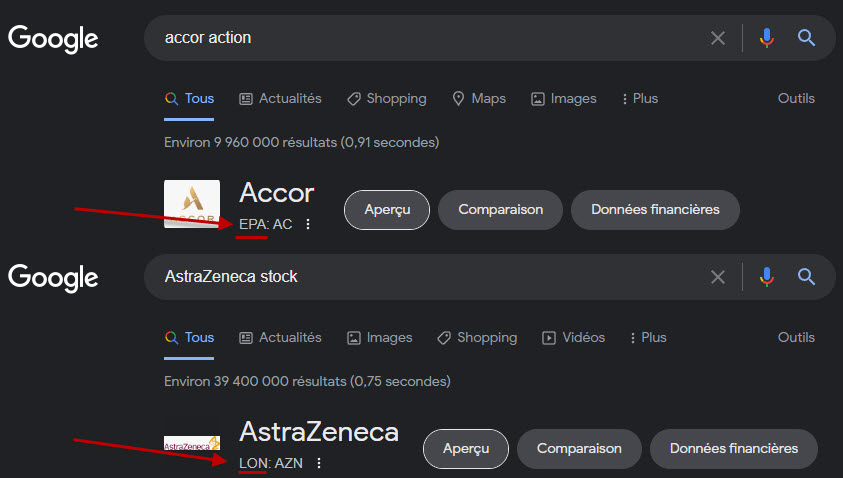This screenshot has height=478, width=843.
Task: Expand the Plus menu in the AstraZeneca tabs
Action: tap(648, 338)
